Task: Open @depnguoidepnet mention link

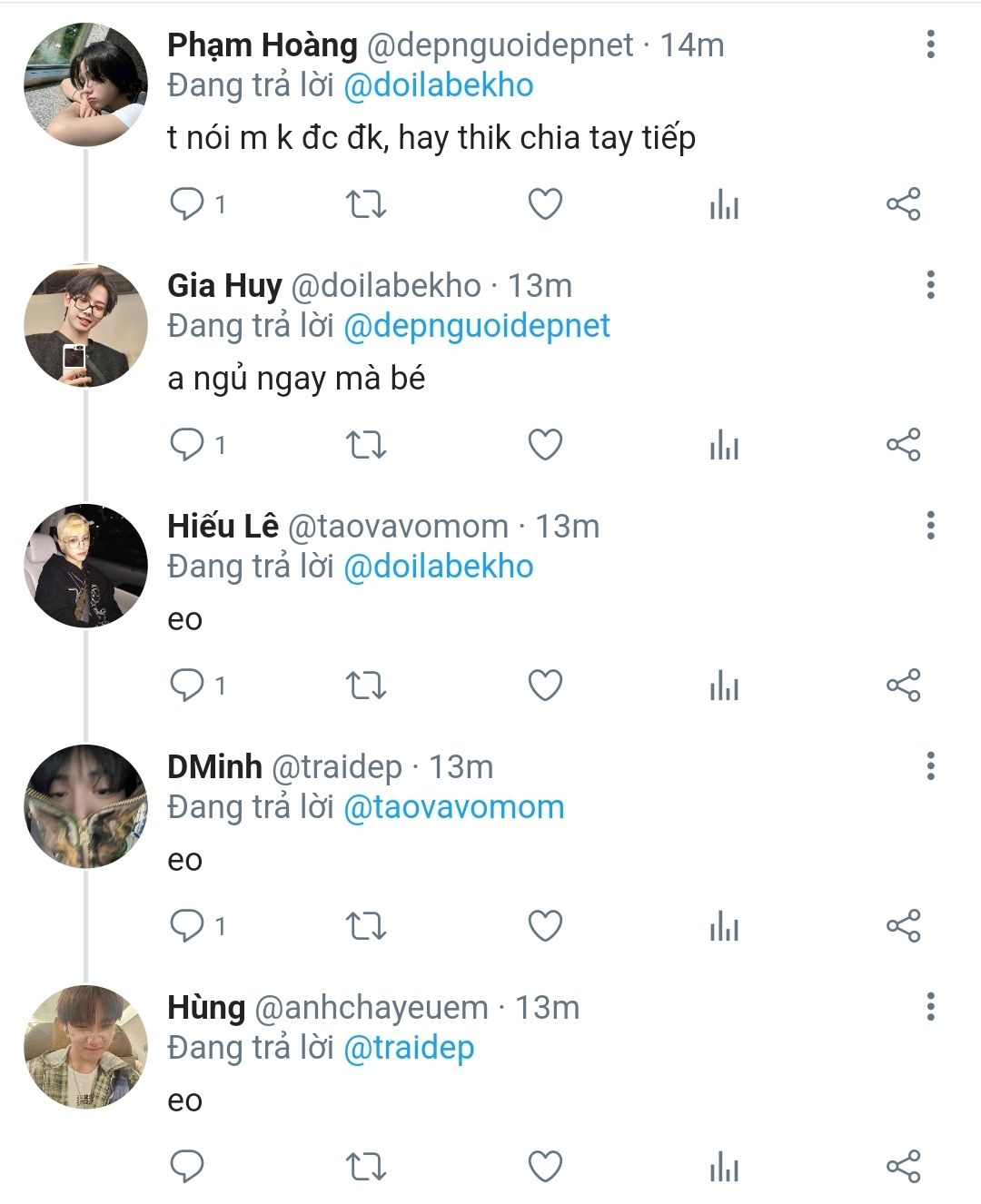Action: click(x=476, y=326)
